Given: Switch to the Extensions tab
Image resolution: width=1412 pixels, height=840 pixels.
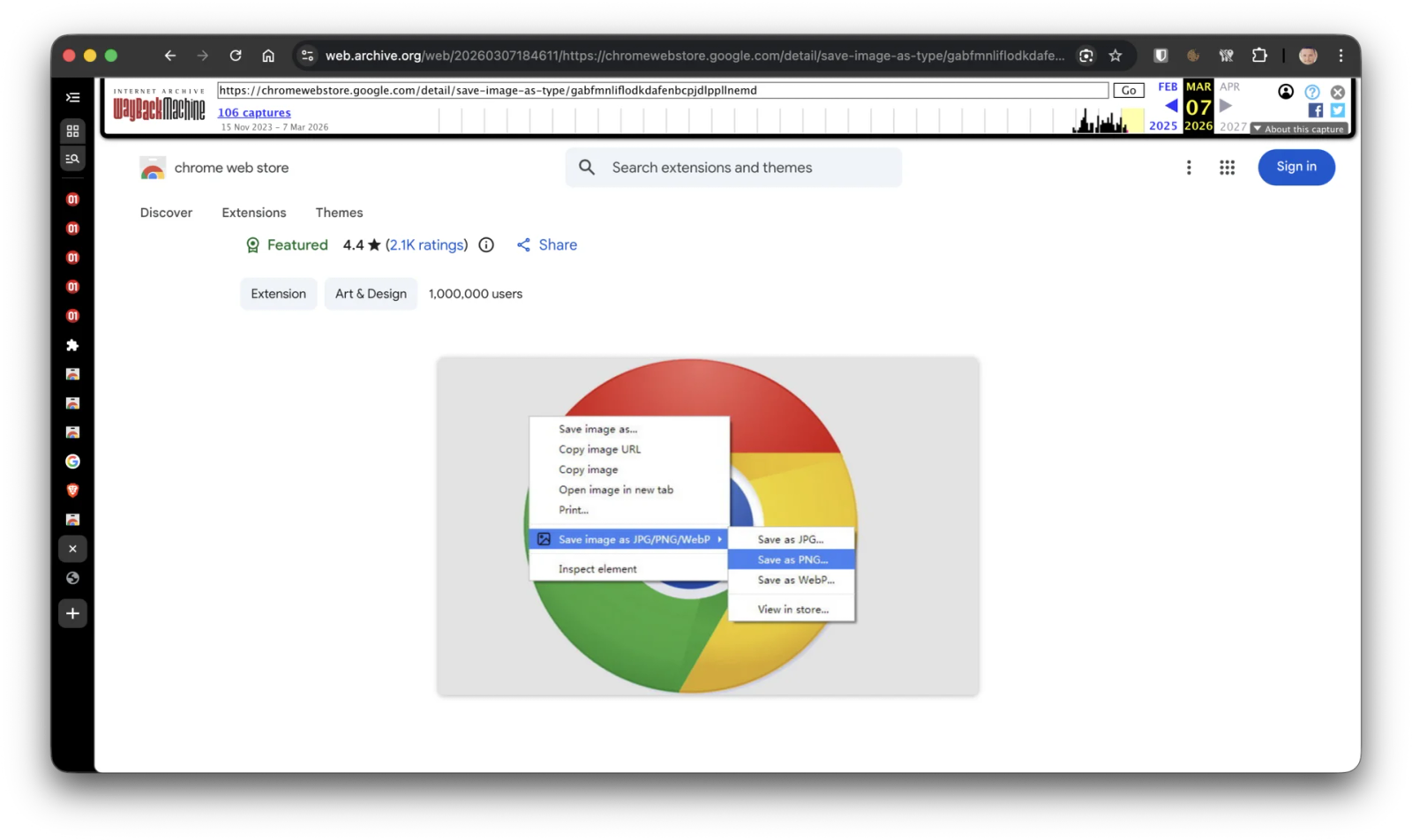Looking at the screenshot, I should (x=253, y=213).
